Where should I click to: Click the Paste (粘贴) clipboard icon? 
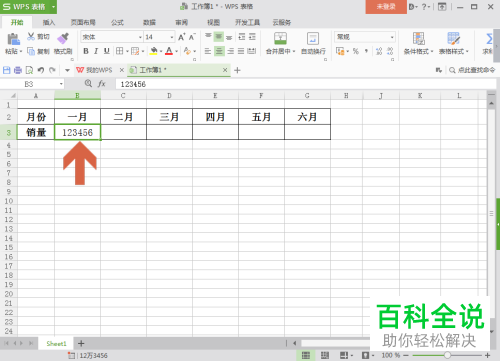point(13,39)
